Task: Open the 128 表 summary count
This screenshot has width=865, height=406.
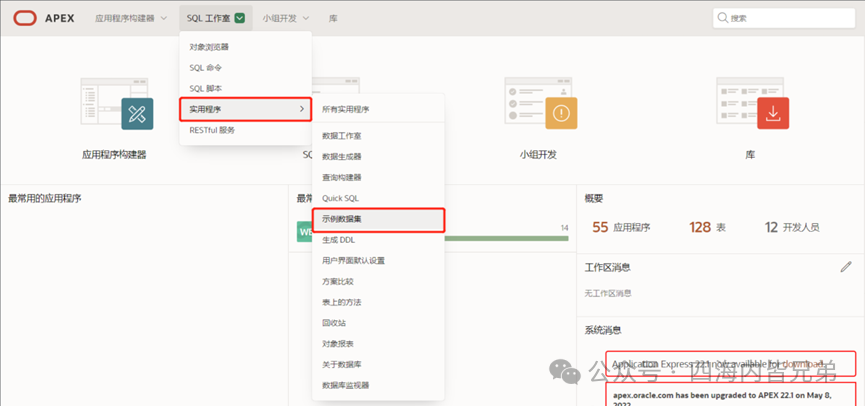Action: pos(708,227)
